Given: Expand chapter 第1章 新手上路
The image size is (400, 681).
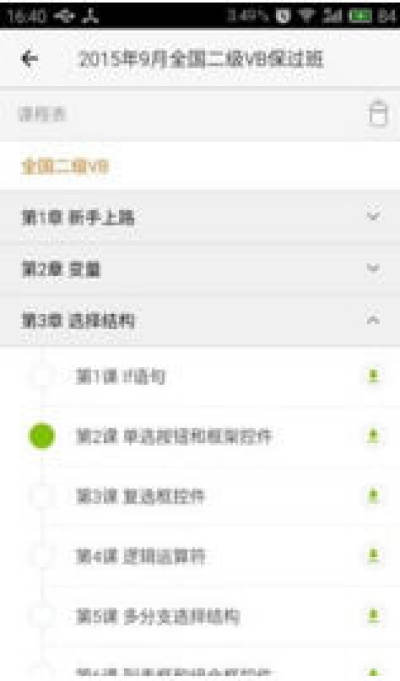Looking at the screenshot, I should click(200, 217).
